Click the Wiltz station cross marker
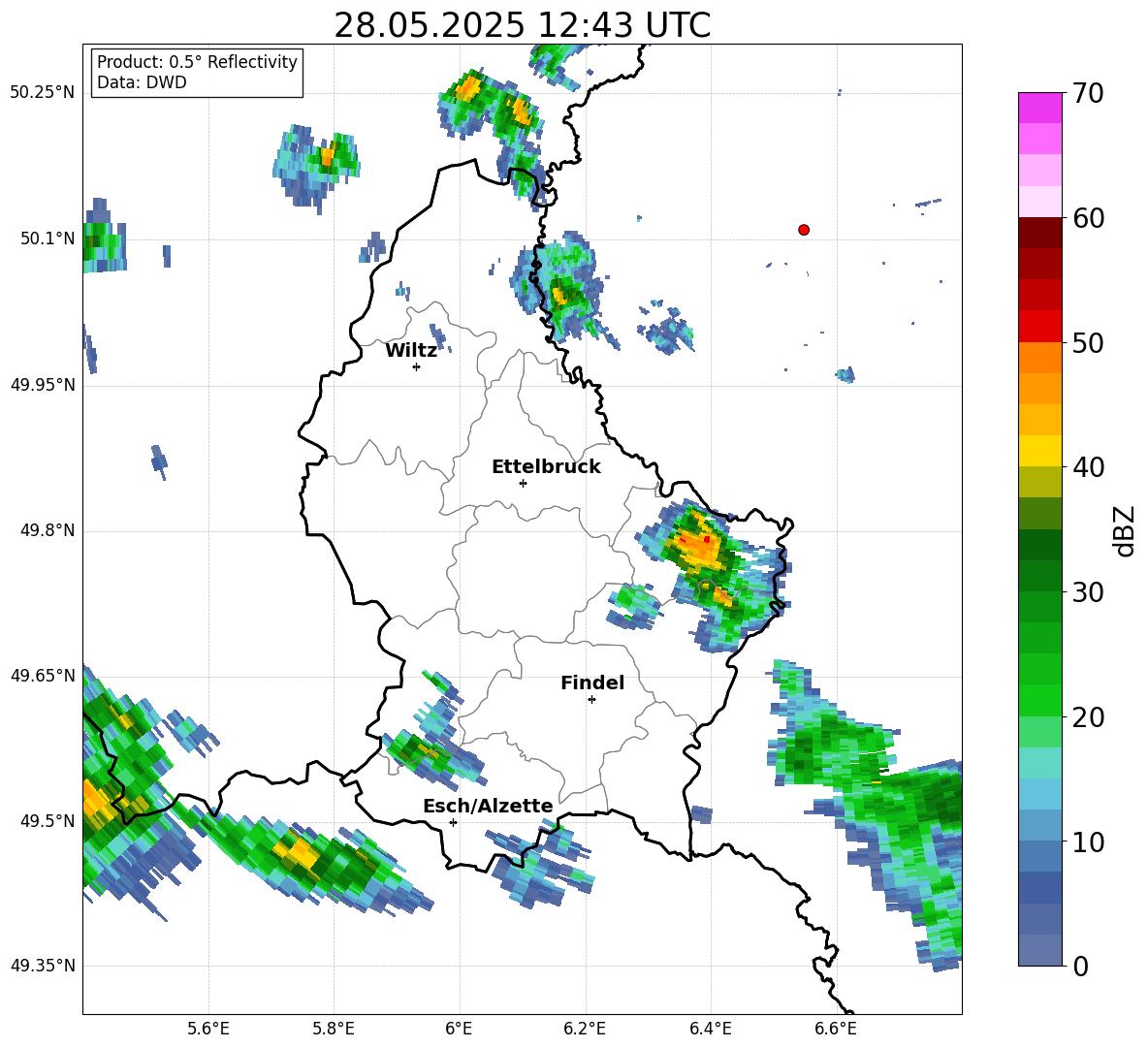The image size is (1148, 1048). [417, 366]
